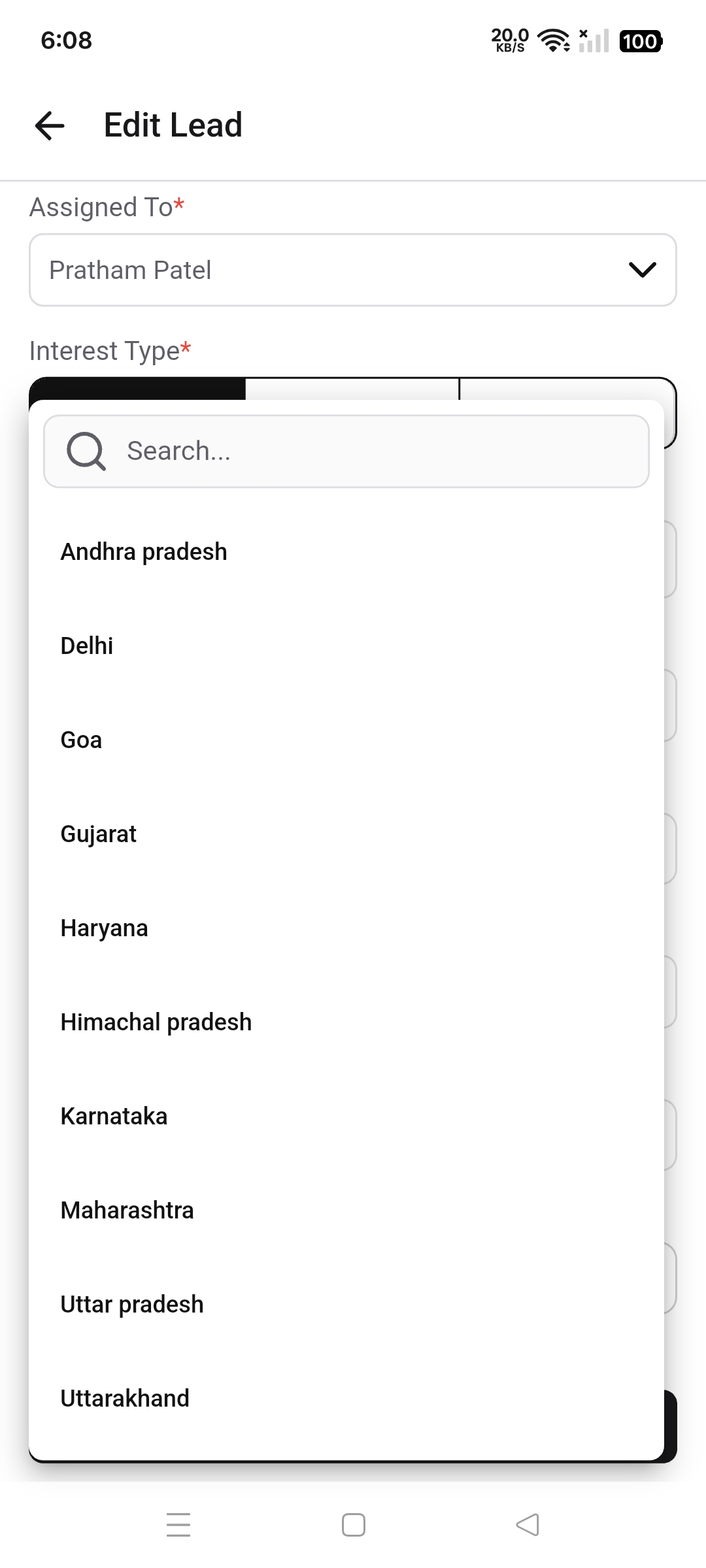Pick Gujarat from the dropdown list

[x=99, y=834]
